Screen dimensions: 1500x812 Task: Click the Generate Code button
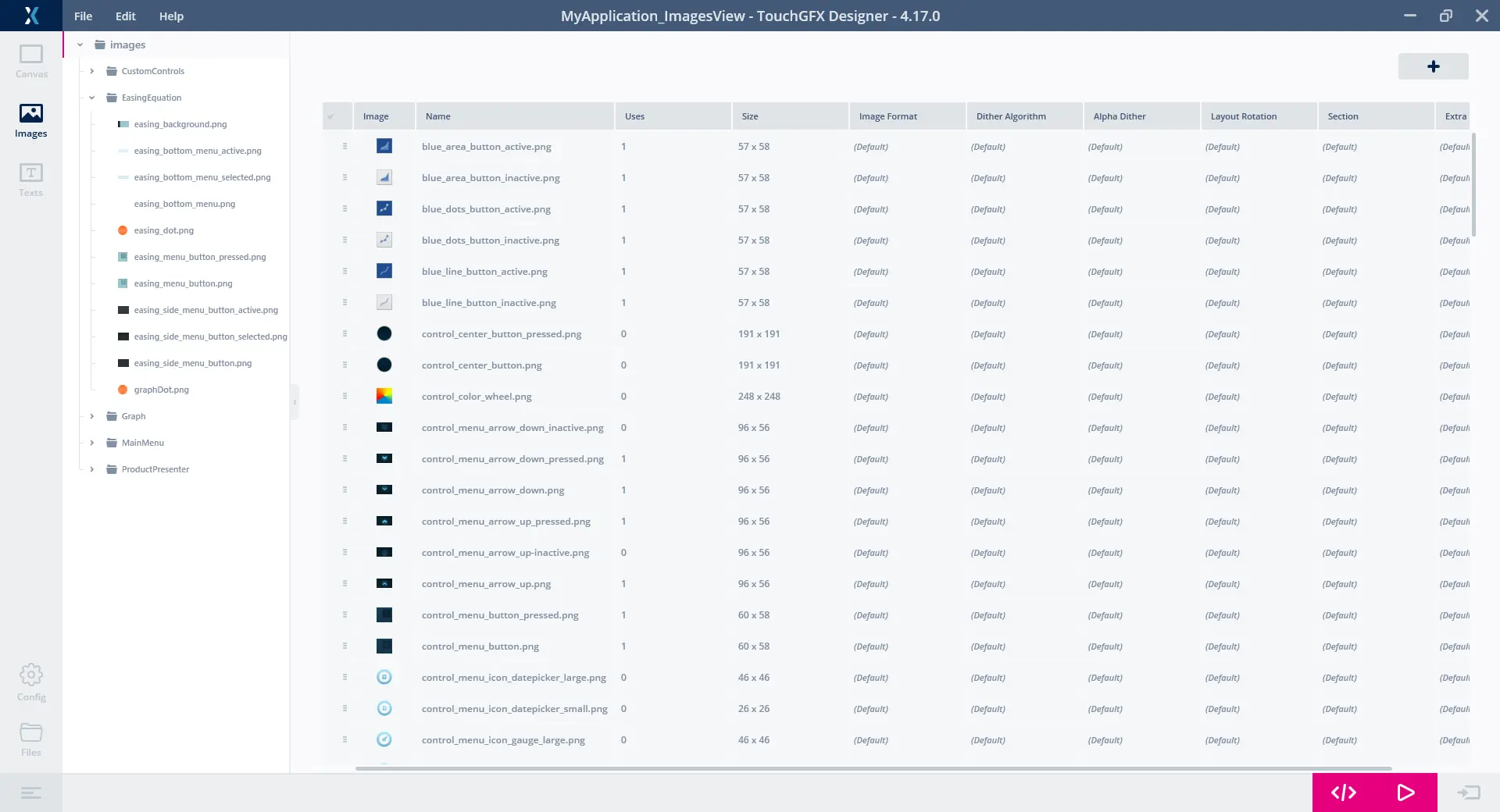[x=1343, y=792]
